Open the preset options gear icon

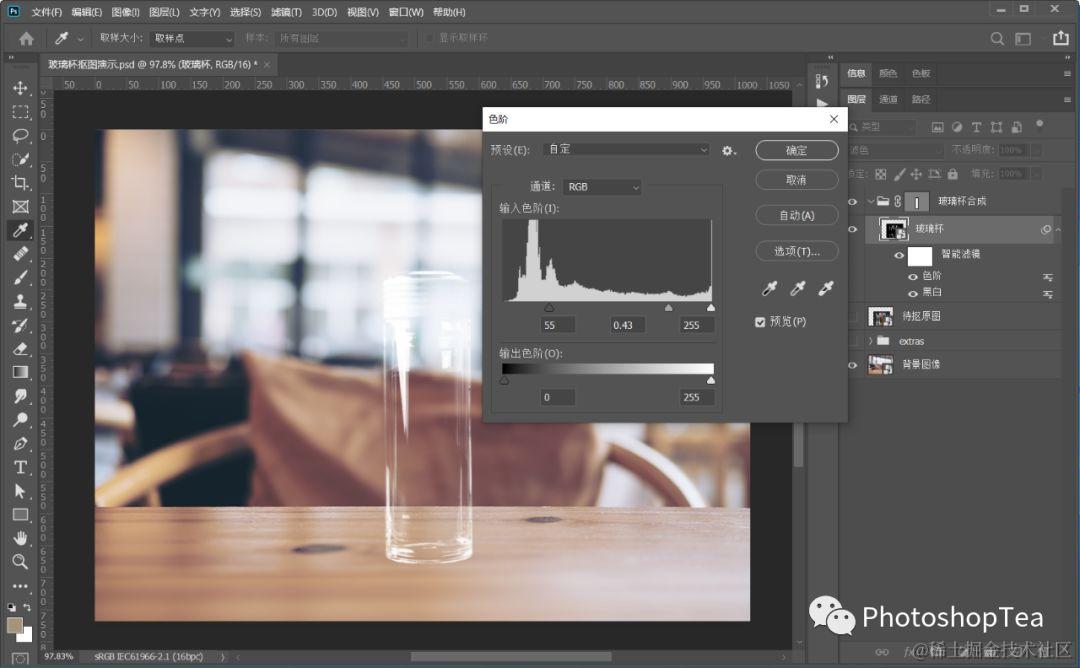728,150
